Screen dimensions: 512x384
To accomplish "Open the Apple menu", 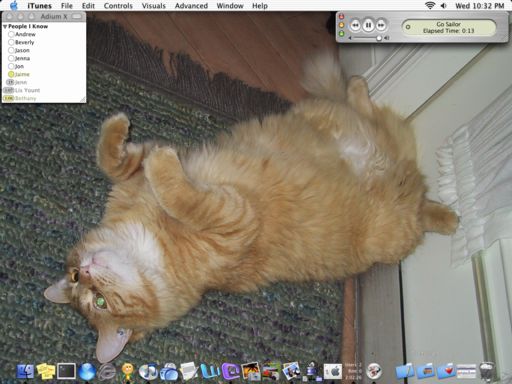I will (14, 5).
